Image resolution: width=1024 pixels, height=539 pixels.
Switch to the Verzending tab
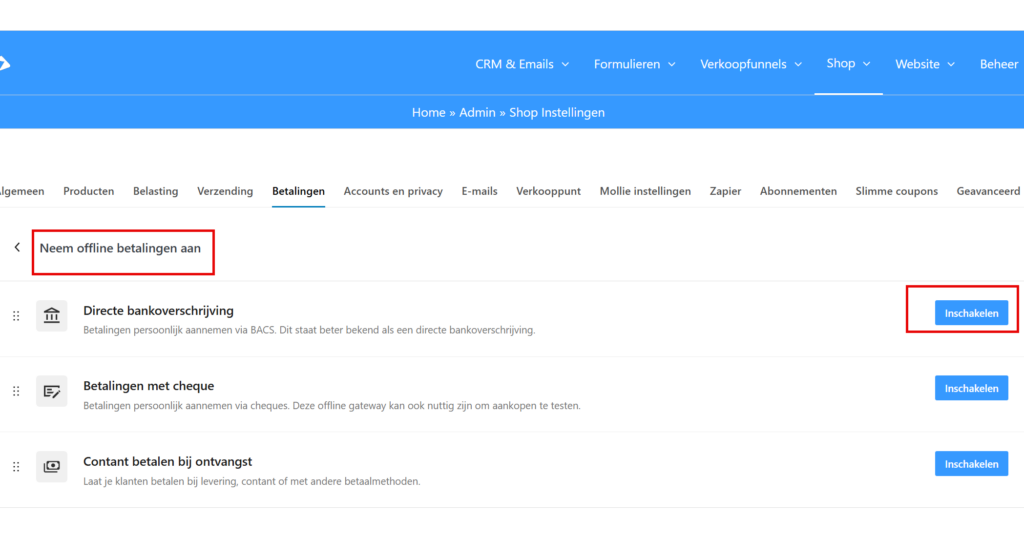225,191
